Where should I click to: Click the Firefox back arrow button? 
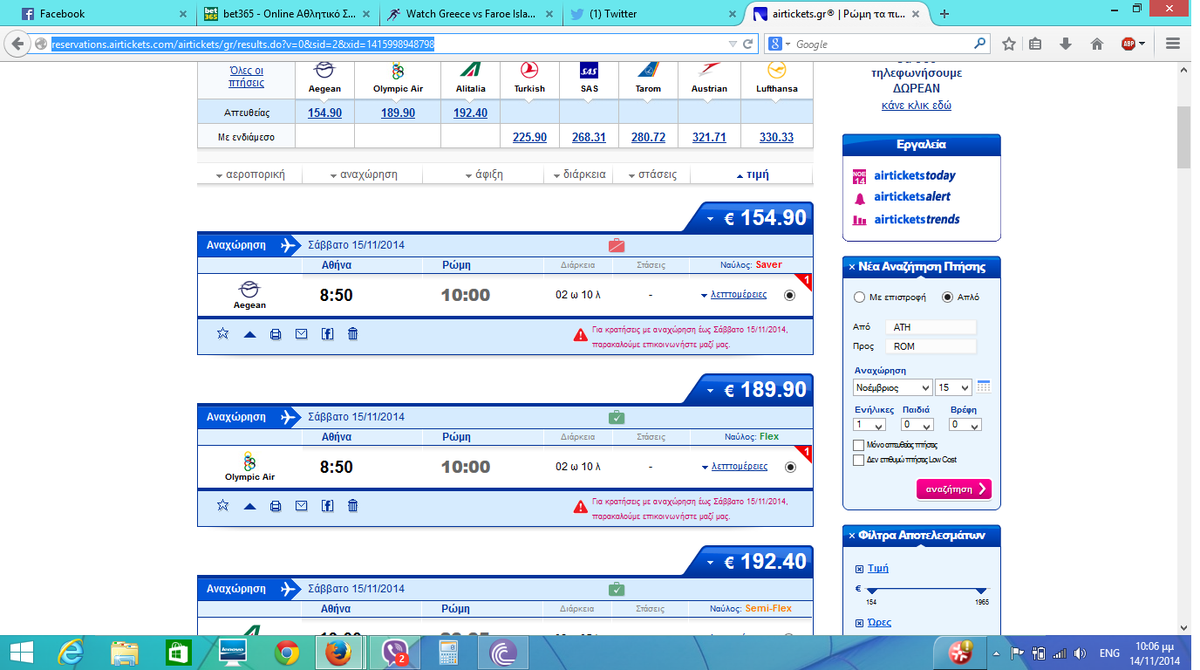pos(18,44)
